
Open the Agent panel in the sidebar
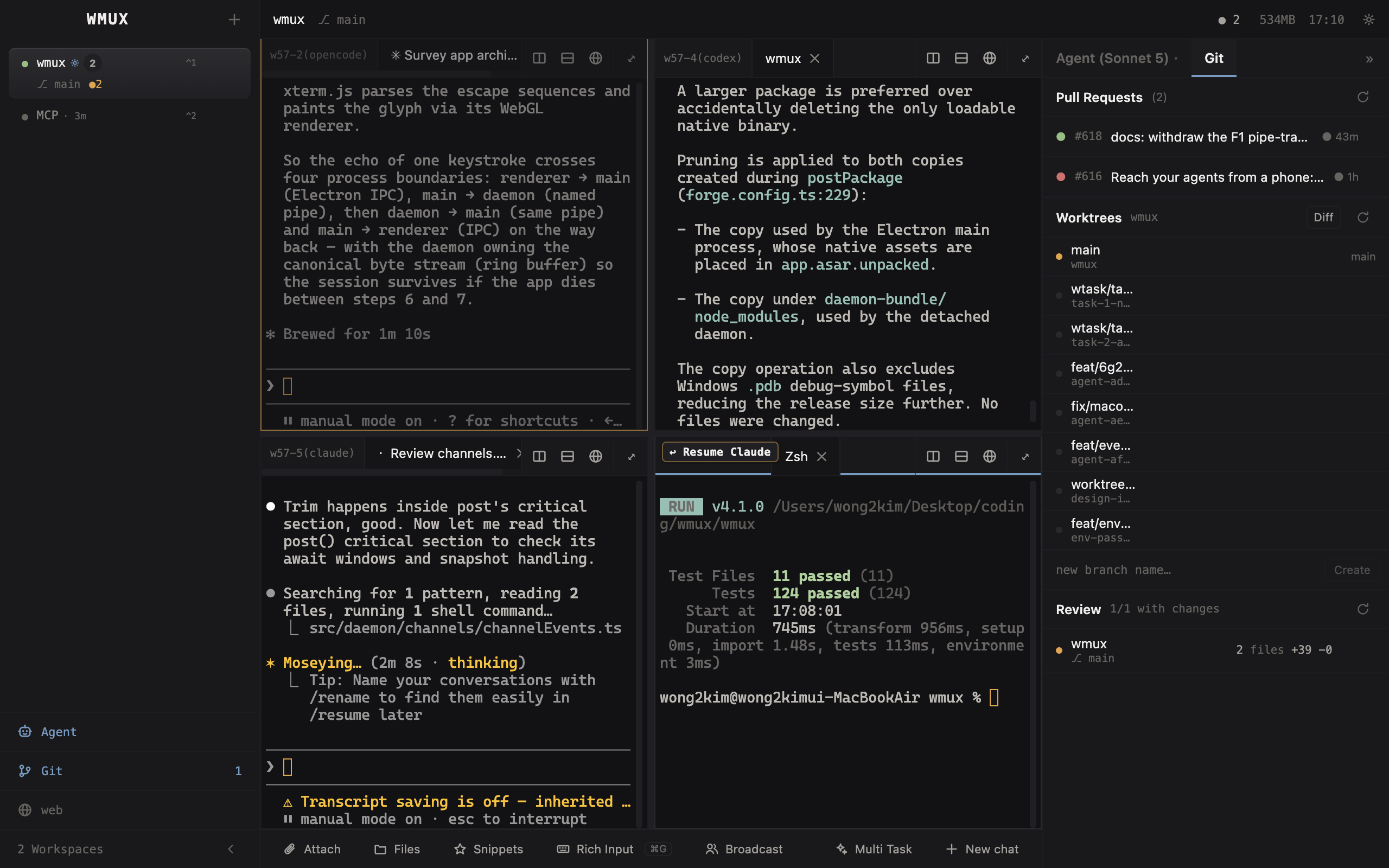pos(130,731)
